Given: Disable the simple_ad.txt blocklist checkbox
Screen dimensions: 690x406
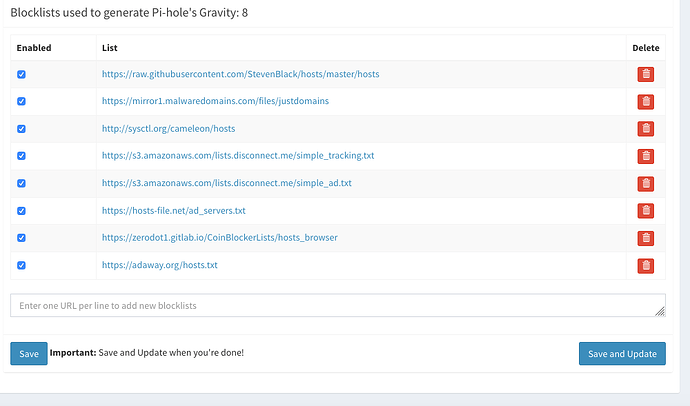Looking at the screenshot, I should pyautogui.click(x=22, y=183).
